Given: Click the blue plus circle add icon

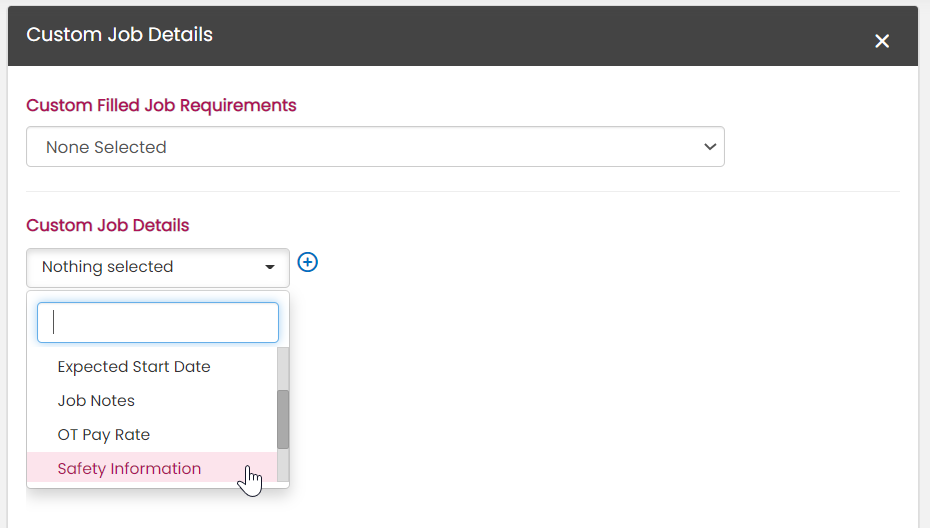Looking at the screenshot, I should point(308,262).
